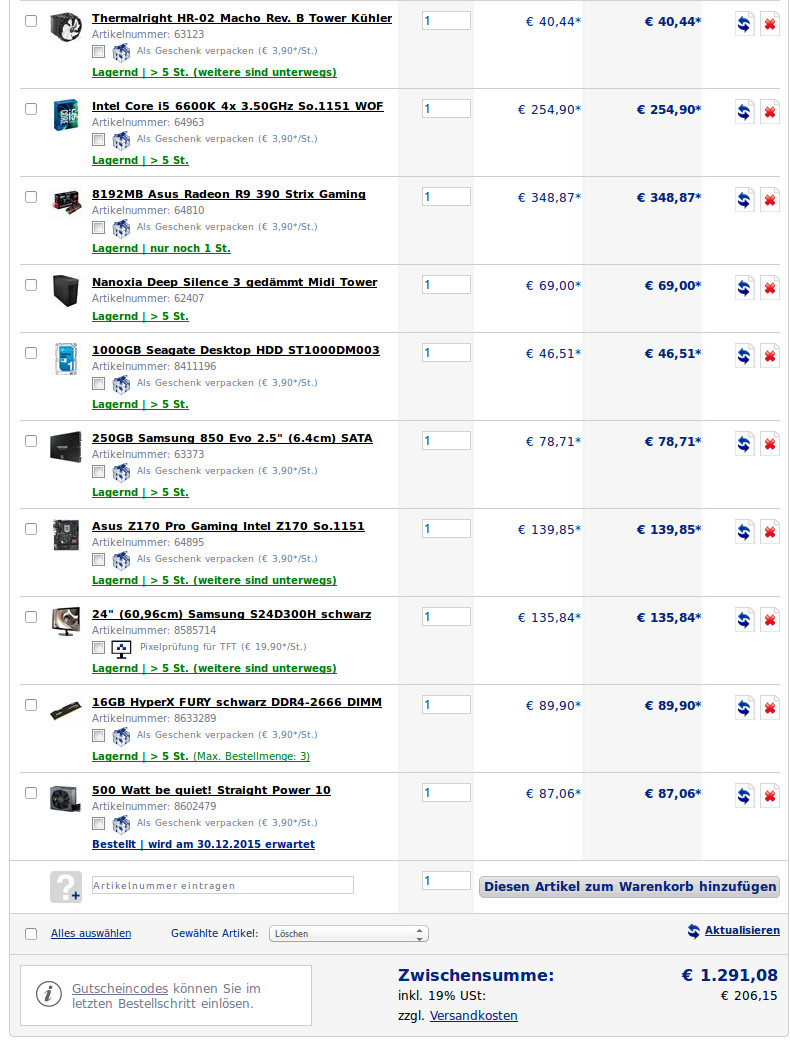790x1041 pixels.
Task: Enable Pixelprüfung für TFT checkbox
Action: (x=98, y=647)
